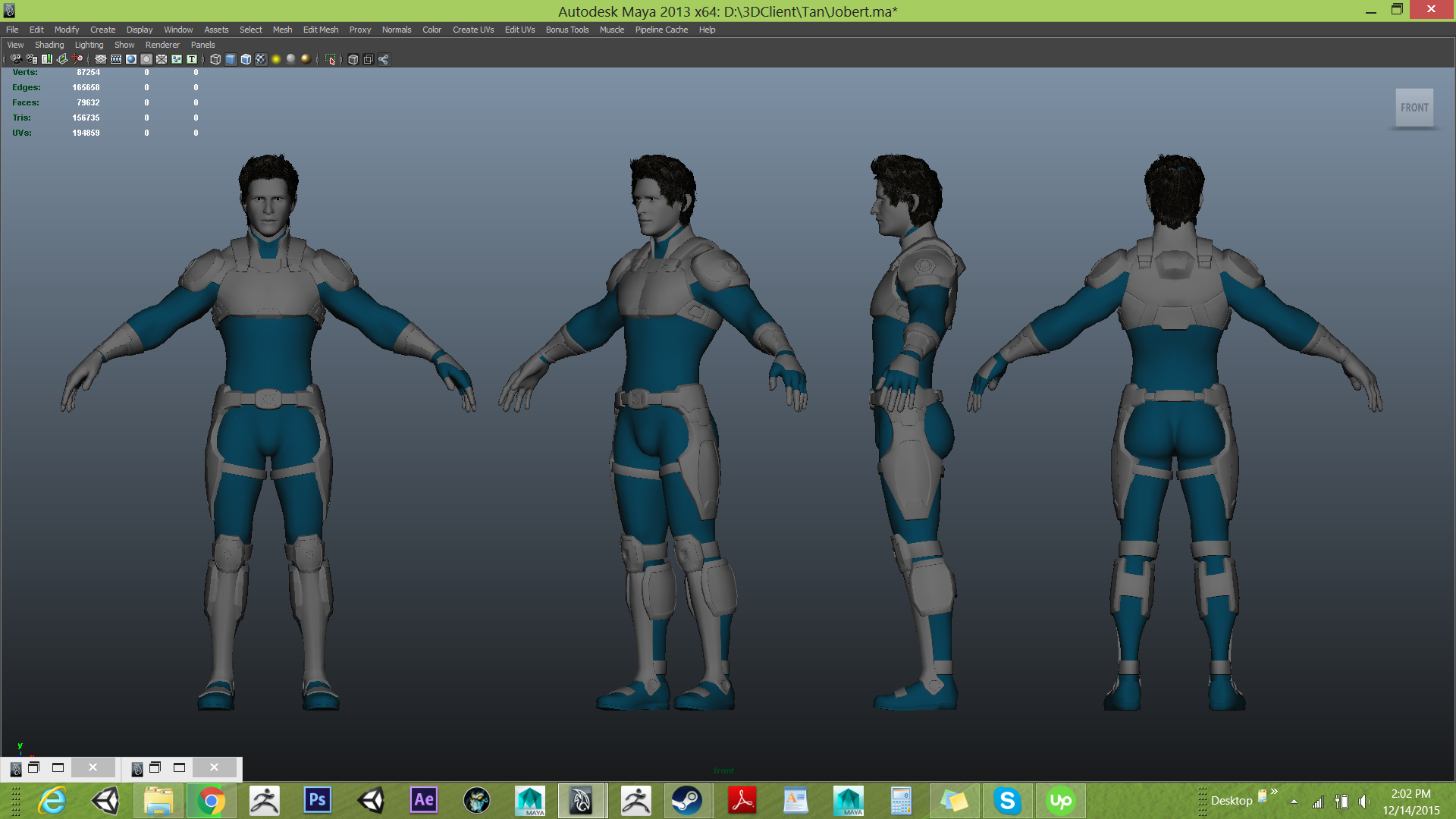Open the Lighting panel menu
The image size is (1456, 819).
(89, 45)
